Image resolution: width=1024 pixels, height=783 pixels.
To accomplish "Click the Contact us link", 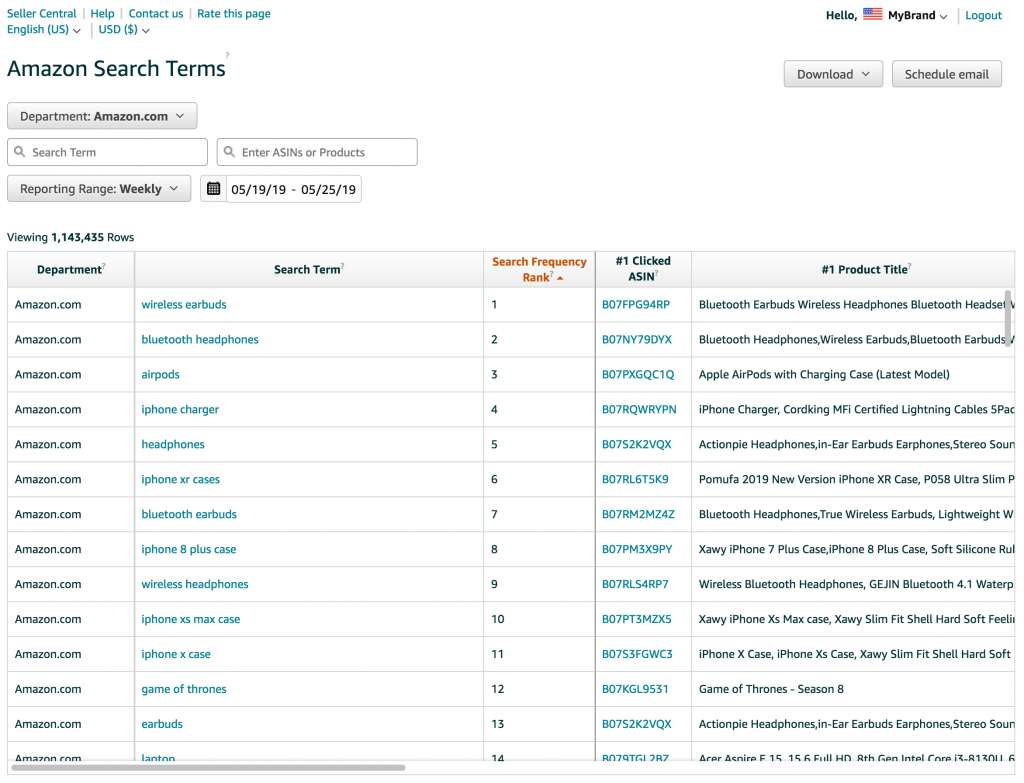I will 156,13.
